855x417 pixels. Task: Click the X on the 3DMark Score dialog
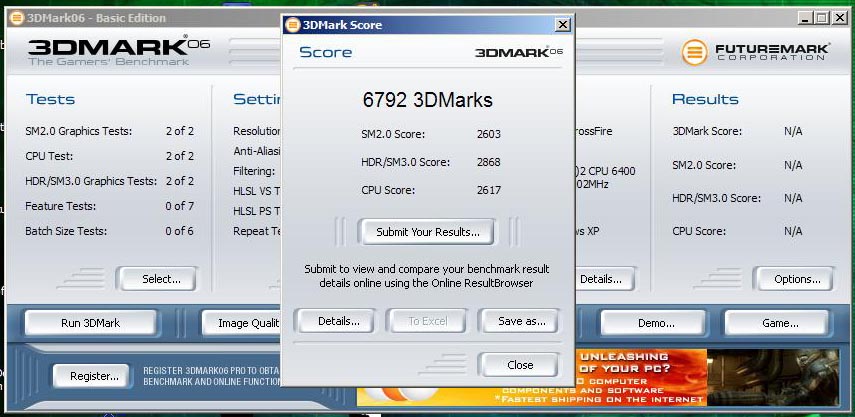point(563,25)
